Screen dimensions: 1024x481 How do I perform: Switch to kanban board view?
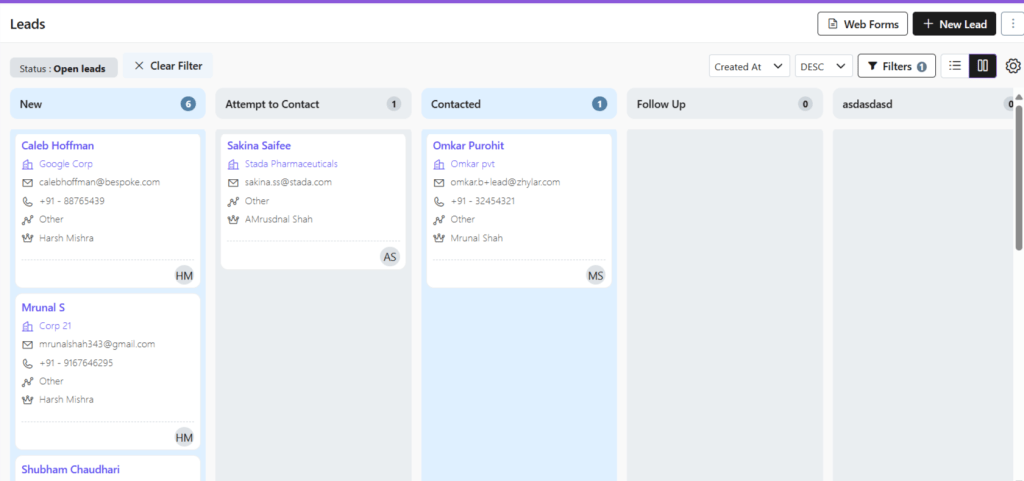coord(983,66)
